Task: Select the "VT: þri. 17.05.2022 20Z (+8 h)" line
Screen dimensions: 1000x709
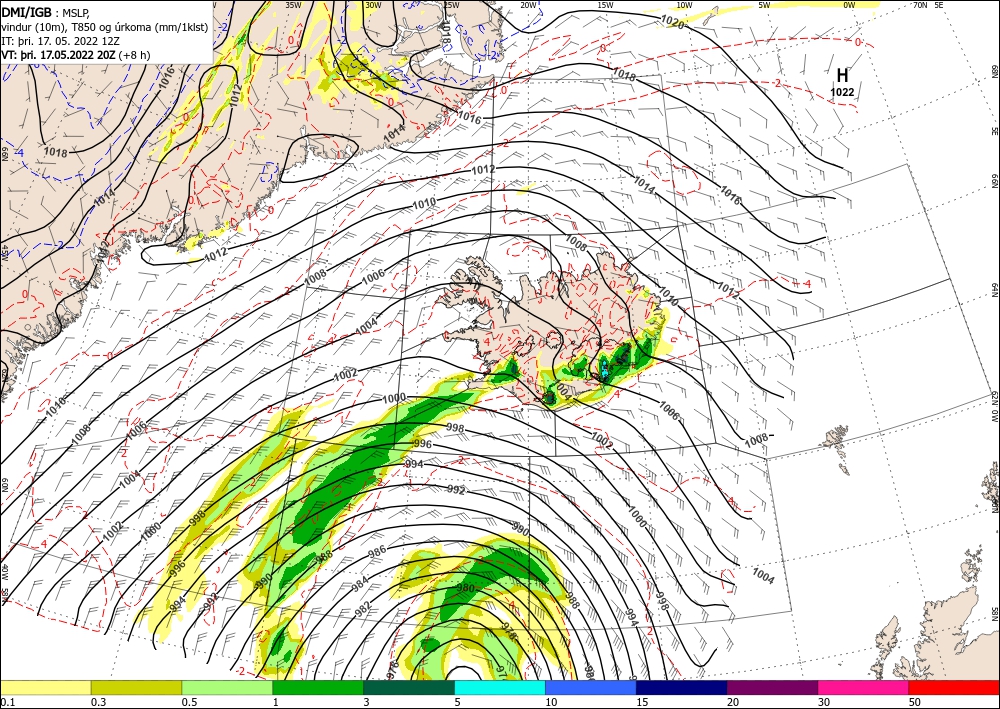Action: (x=76, y=55)
